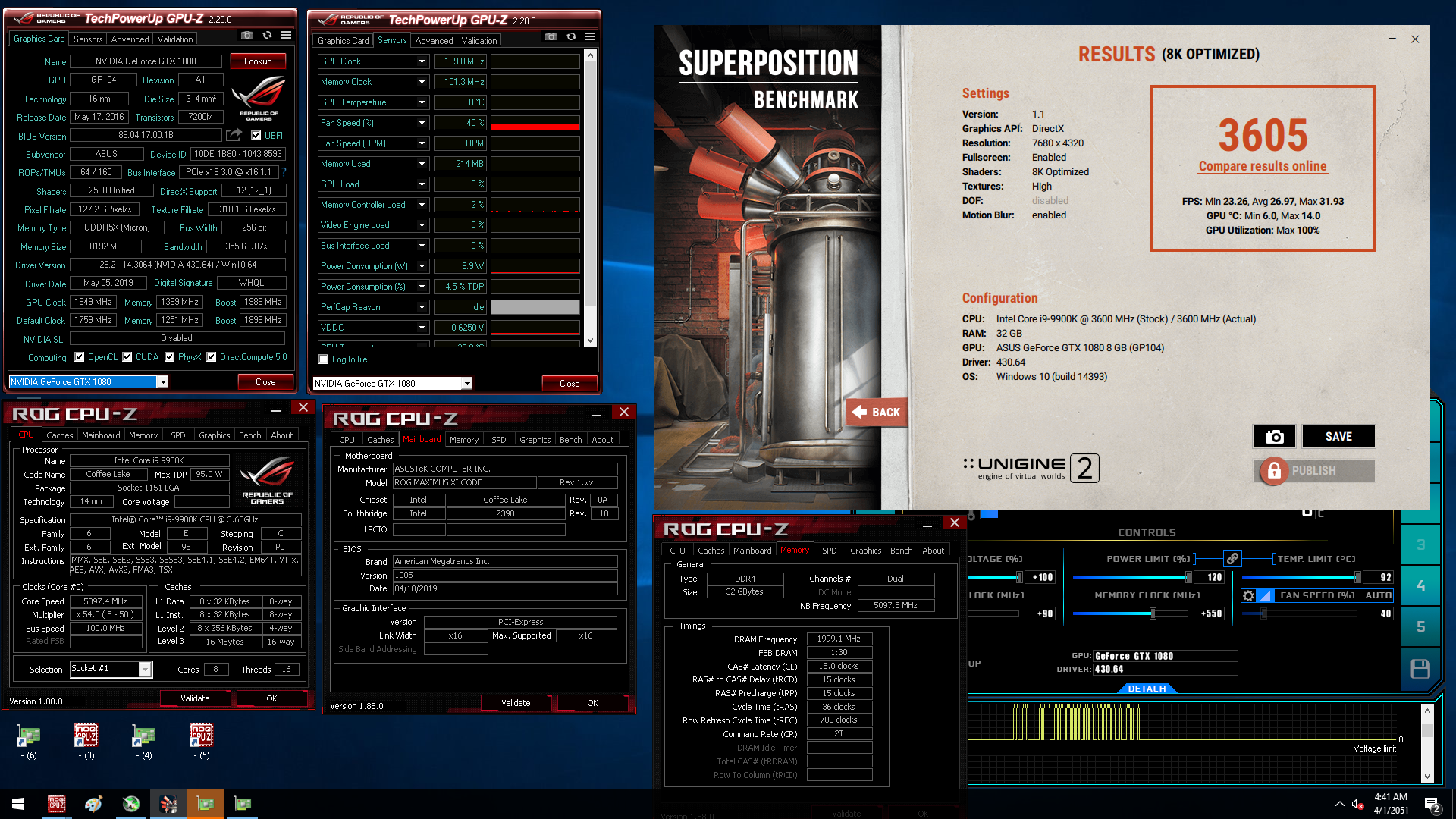Enable the Log to file checkbox
The height and width of the screenshot is (819, 1456).
(324, 359)
